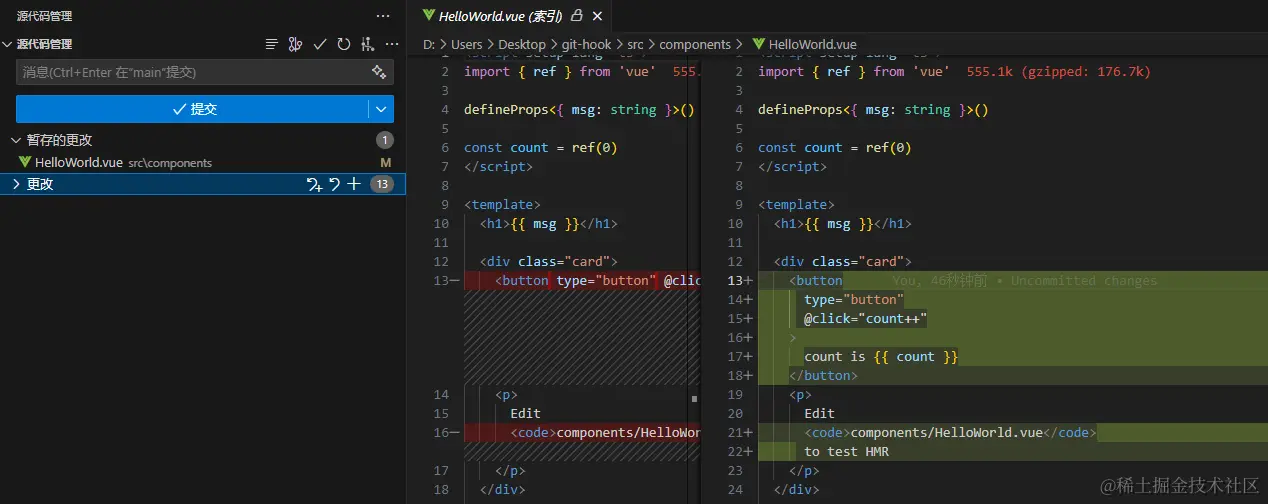Click the Vue icon beside HelloWorld.vue staged file
The image size is (1268, 504).
25,162
